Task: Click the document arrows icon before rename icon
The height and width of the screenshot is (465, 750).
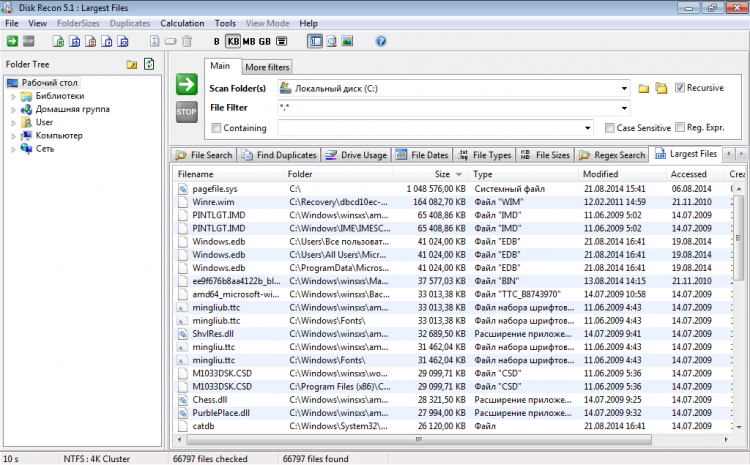Action: pos(154,41)
